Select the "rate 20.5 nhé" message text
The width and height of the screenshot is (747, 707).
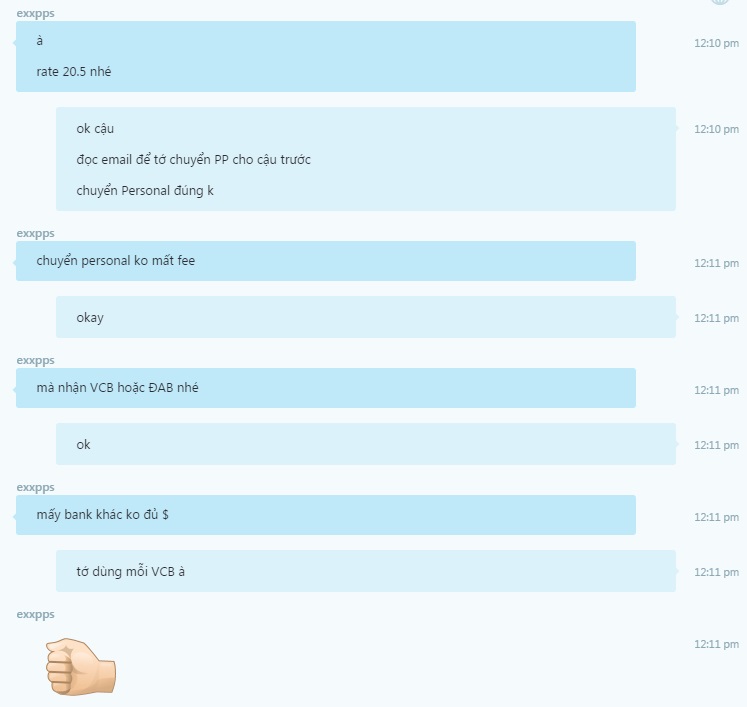point(74,71)
